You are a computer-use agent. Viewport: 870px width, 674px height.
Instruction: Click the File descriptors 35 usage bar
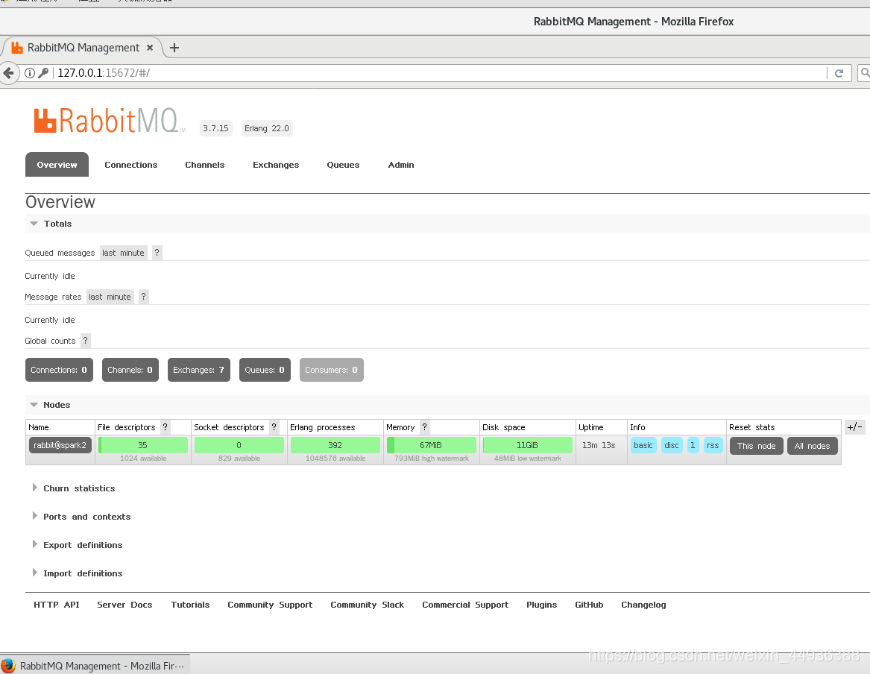(143, 445)
